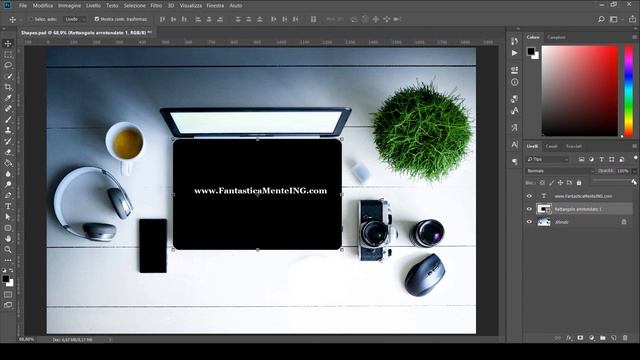Select the Rounded Rectangle shape tool
Screen dimensions: 640x360
click(x=8, y=228)
